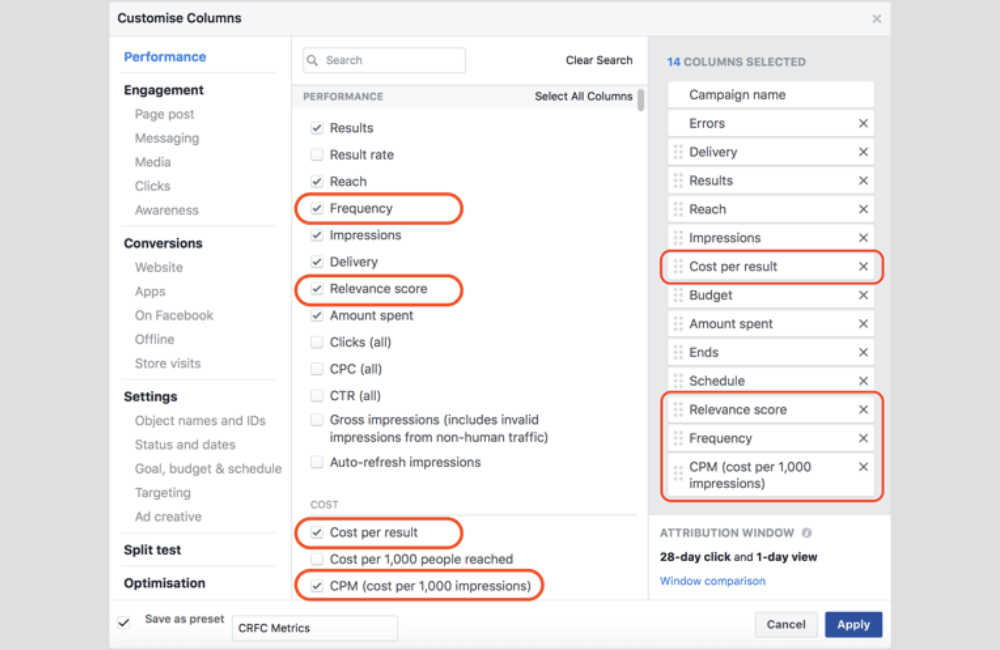Viewport: 1000px width, 650px height.
Task: Open the Window comparison link
Action: pyautogui.click(x=712, y=580)
